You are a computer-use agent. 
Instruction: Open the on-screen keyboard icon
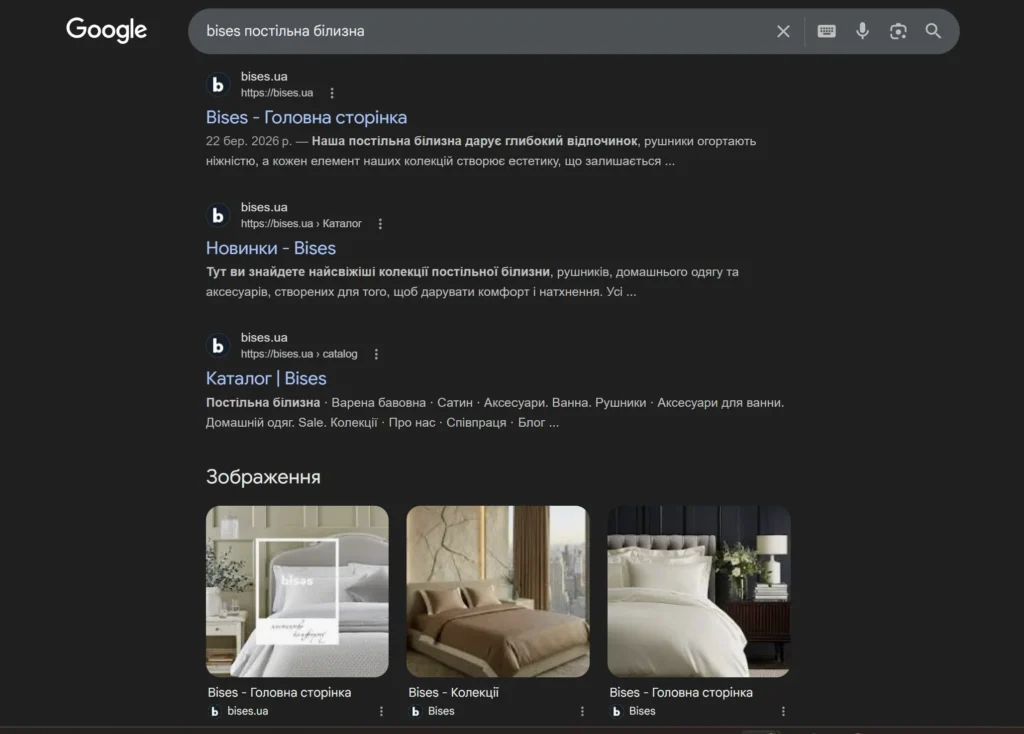826,31
